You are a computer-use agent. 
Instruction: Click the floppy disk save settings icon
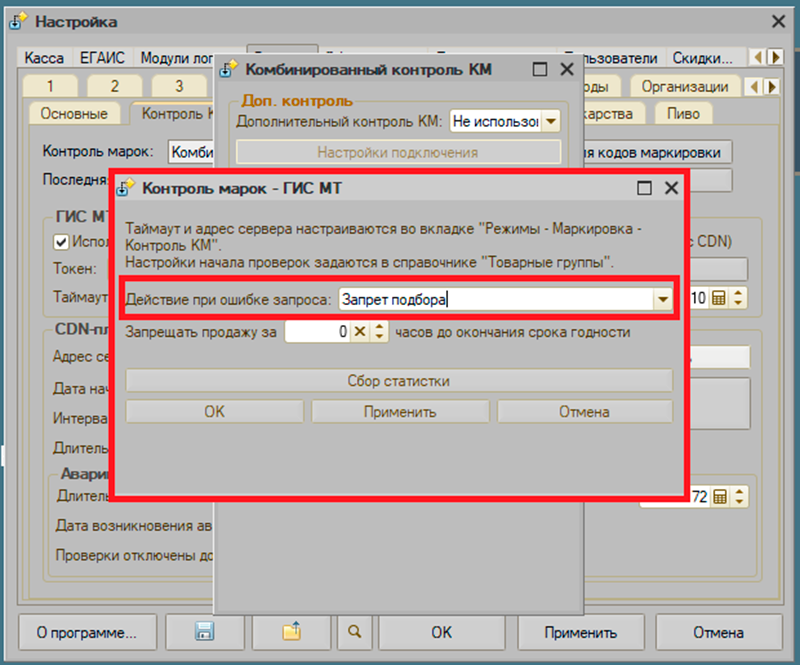click(x=204, y=632)
